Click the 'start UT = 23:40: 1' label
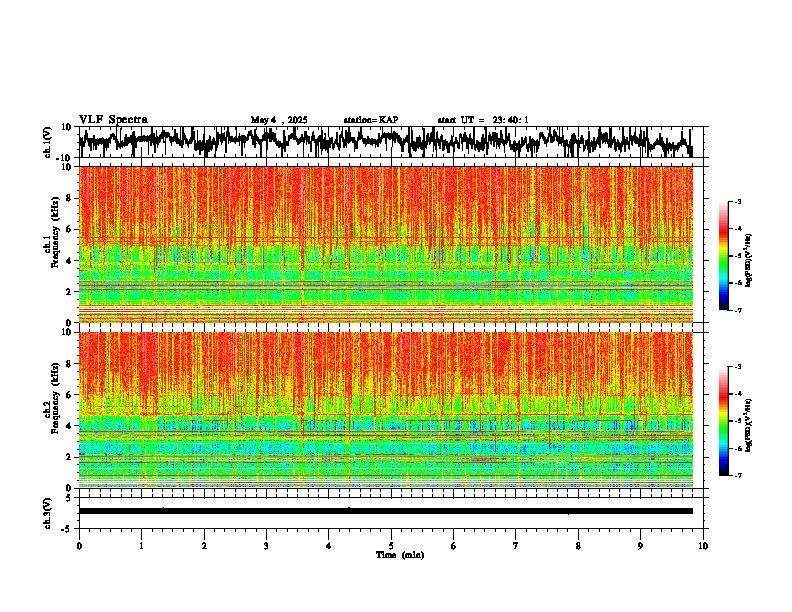The image size is (792, 612). tap(483, 120)
